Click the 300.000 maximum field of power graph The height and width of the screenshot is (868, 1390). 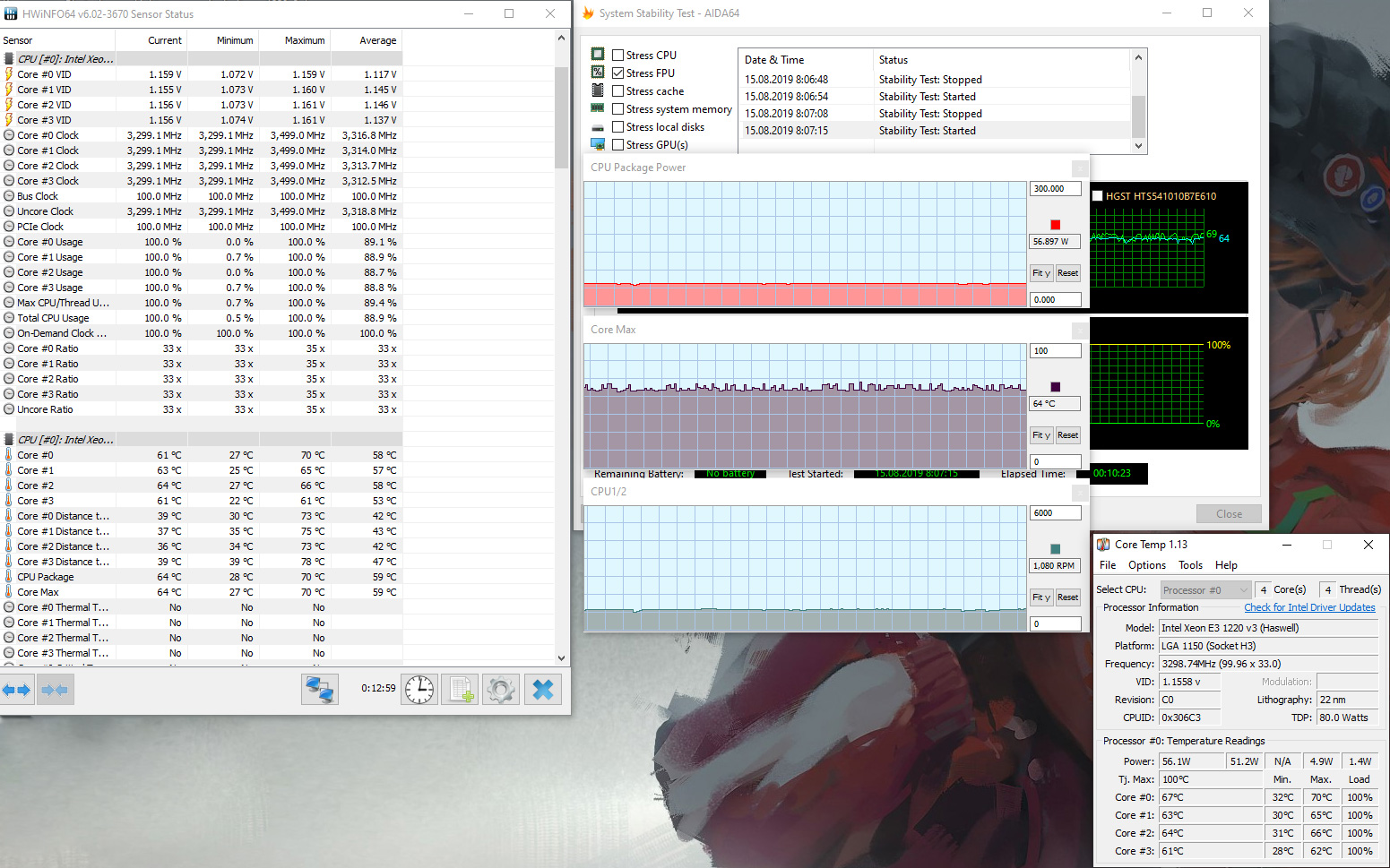[1055, 189]
